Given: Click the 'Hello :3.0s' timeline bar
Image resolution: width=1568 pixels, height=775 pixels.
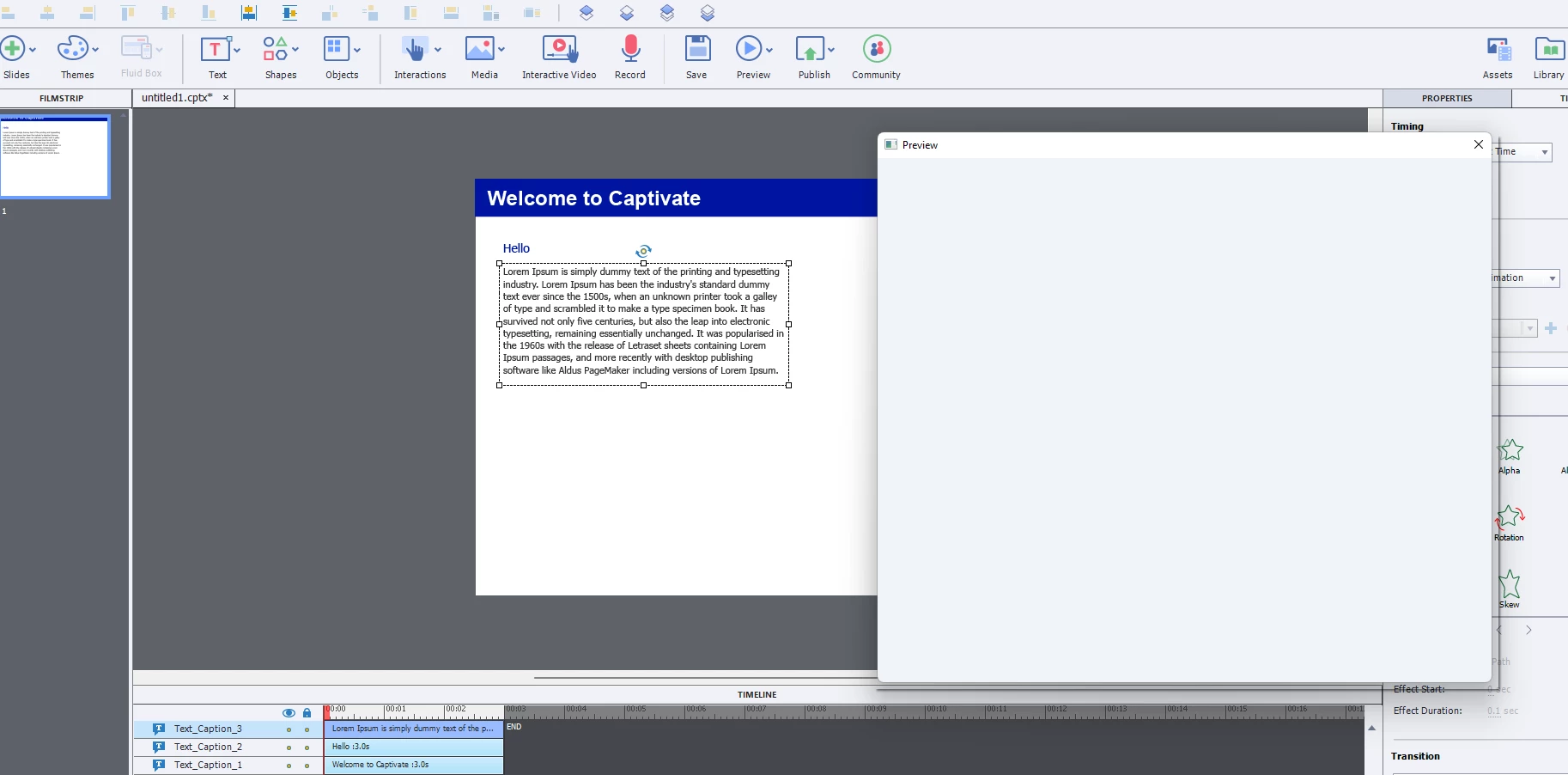Looking at the screenshot, I should (x=414, y=747).
